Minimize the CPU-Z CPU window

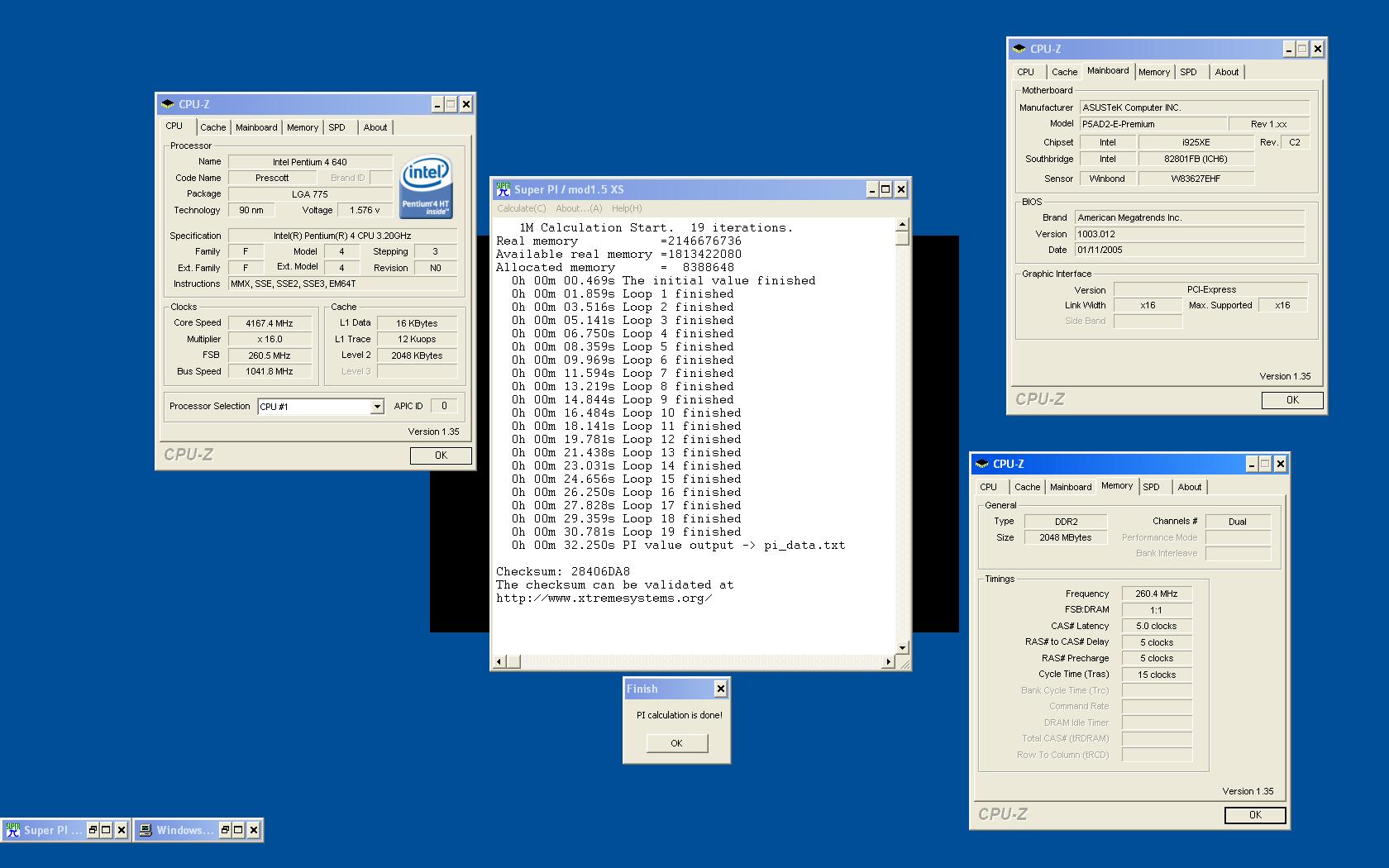(x=437, y=104)
